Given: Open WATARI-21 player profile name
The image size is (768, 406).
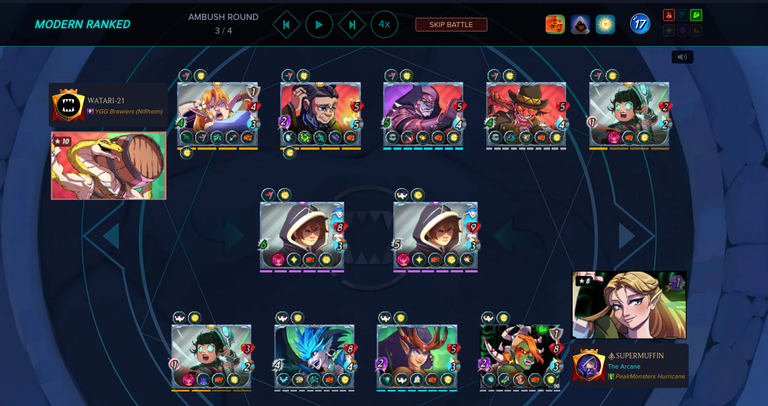Looking at the screenshot, I should tap(107, 100).
